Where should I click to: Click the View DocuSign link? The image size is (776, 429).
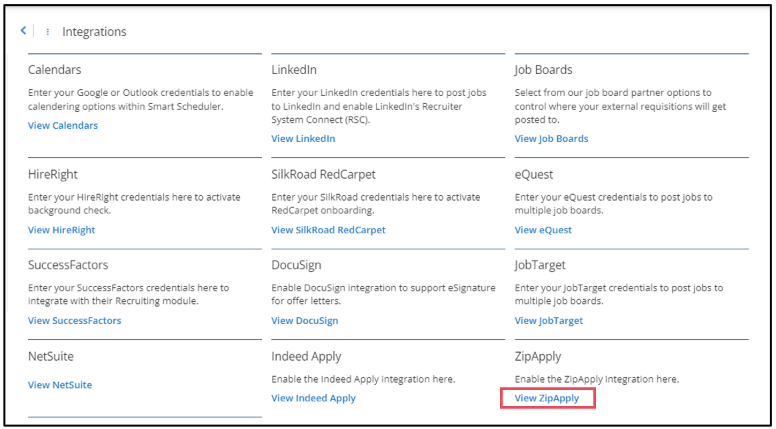(304, 321)
